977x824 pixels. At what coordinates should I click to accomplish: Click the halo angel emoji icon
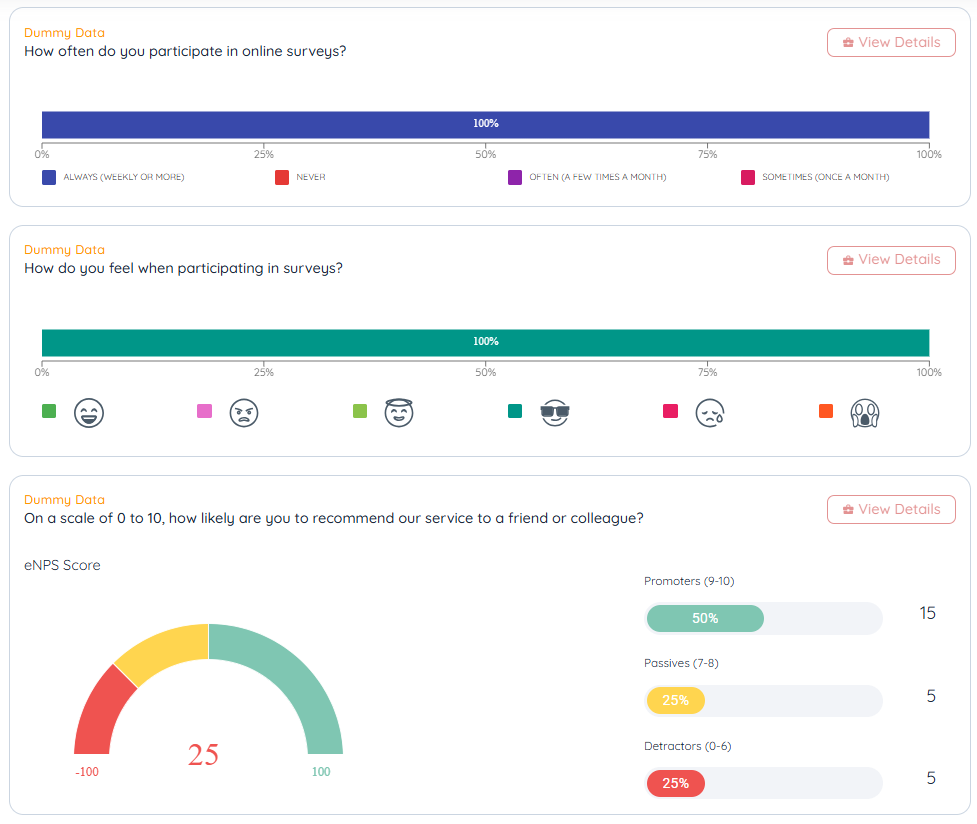(x=399, y=412)
